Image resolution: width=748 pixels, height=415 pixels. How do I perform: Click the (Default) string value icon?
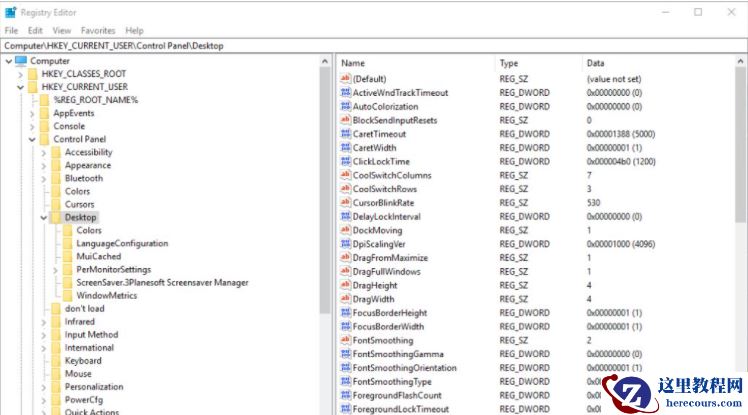345,79
